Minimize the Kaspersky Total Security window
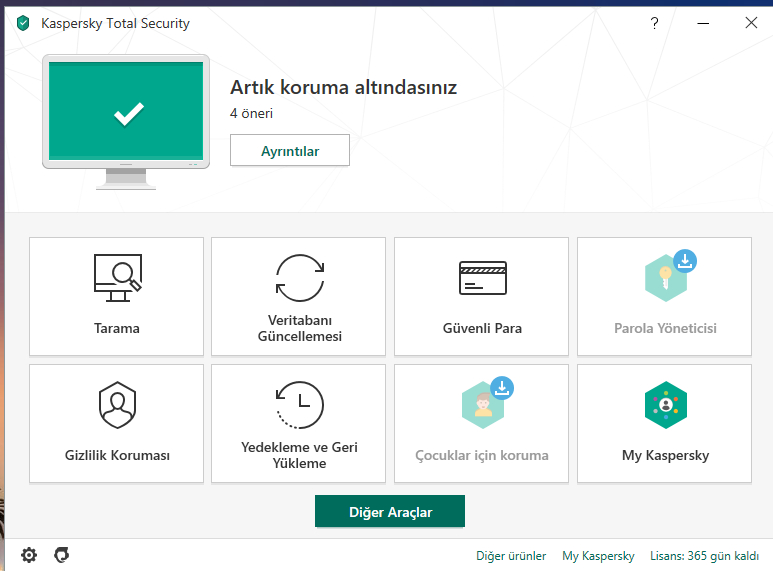This screenshot has width=773, height=571. tap(703, 23)
